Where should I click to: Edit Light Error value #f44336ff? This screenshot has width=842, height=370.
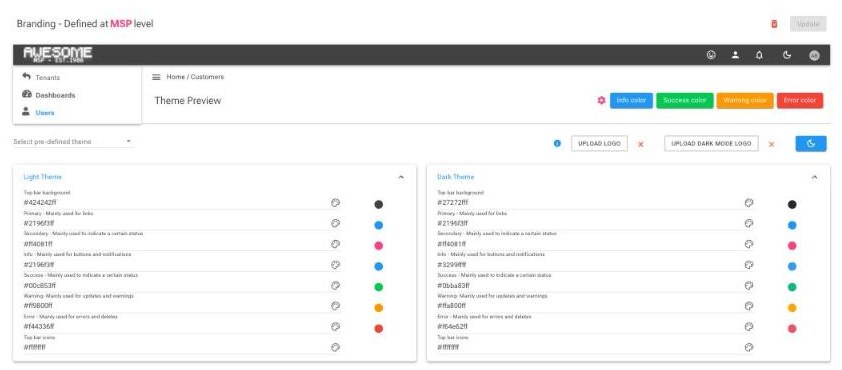(175, 327)
